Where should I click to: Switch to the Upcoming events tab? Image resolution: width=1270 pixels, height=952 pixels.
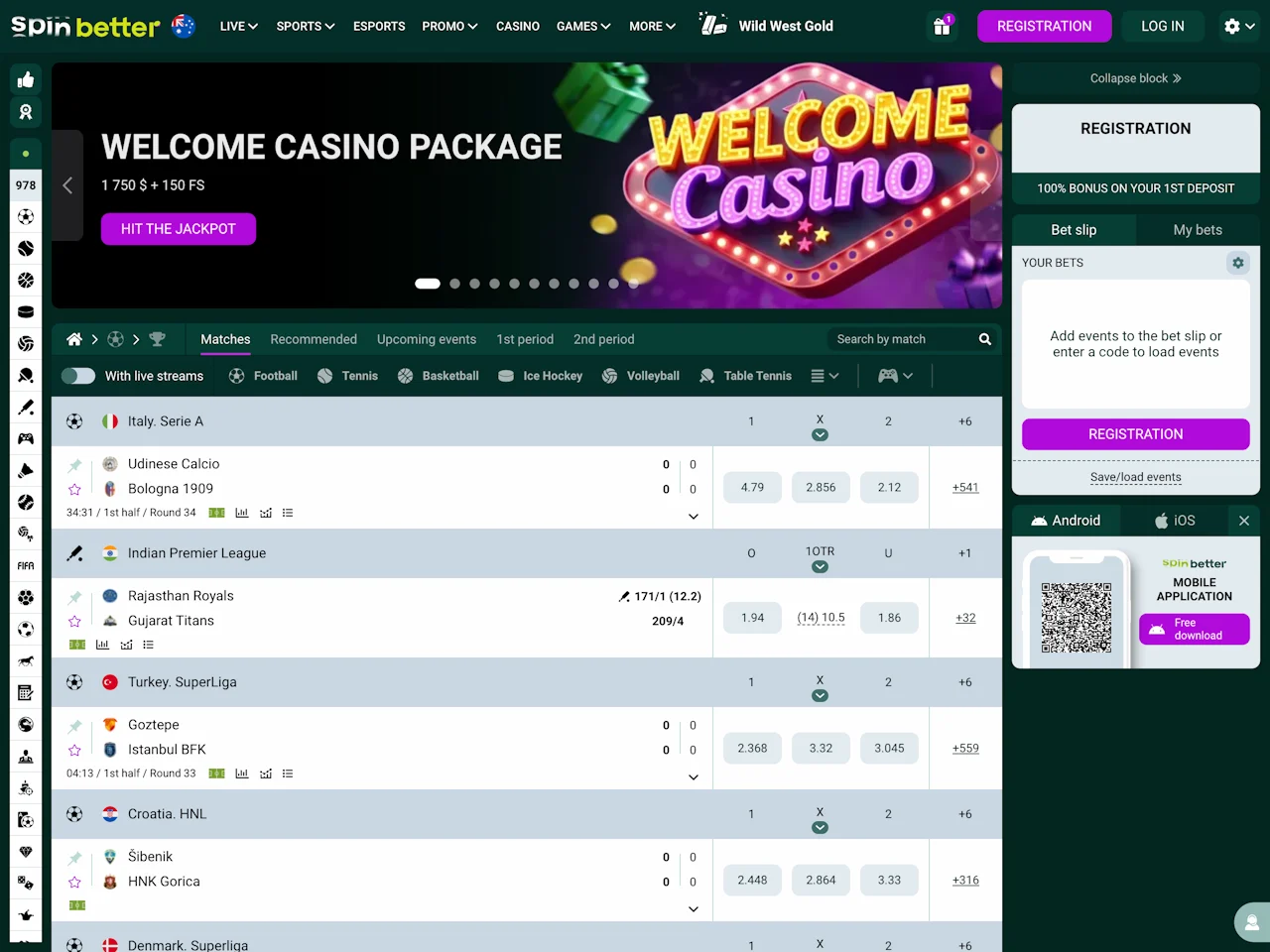tap(427, 339)
